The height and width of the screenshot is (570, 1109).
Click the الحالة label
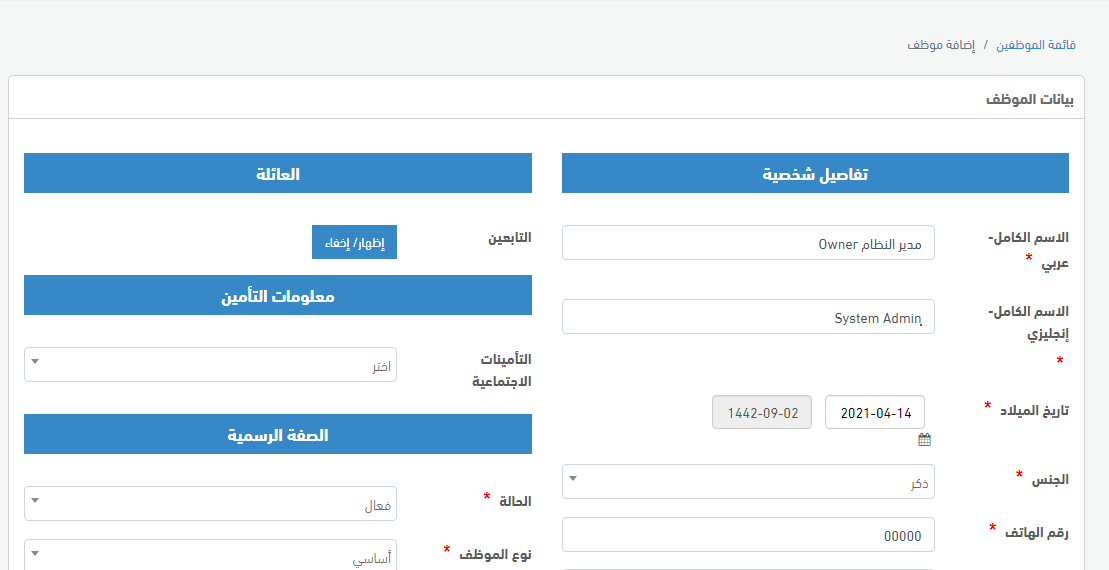516,501
